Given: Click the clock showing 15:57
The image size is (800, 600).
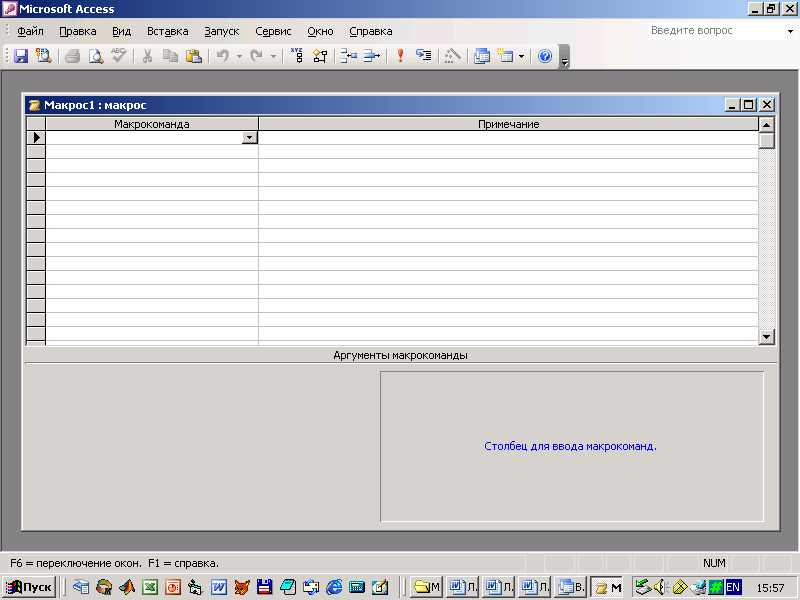Looking at the screenshot, I should [x=770, y=588].
